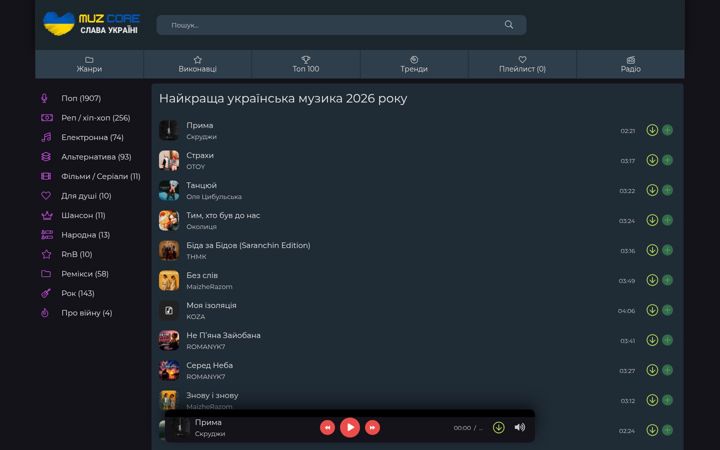Image resolution: width=720 pixels, height=450 pixels.
Task: Switch to the Радіо tab
Action: coord(630,64)
